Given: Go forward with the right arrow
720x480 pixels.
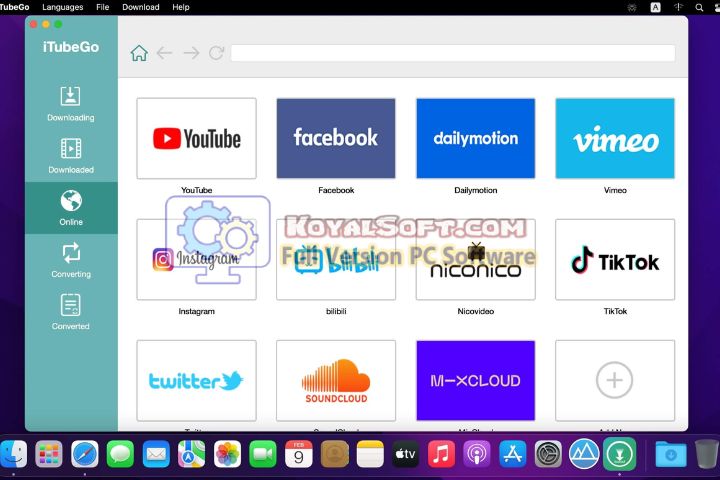Looking at the screenshot, I should (191, 53).
